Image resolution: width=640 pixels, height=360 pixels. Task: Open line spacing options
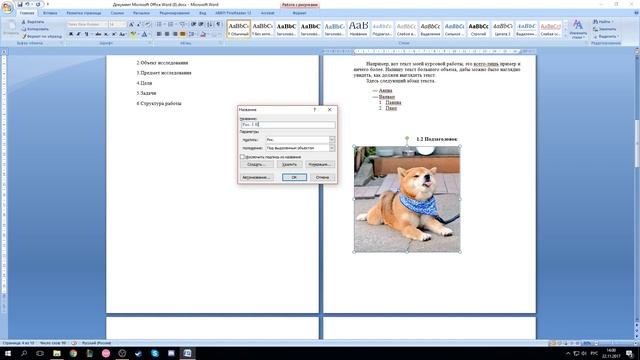pyautogui.click(x=192, y=34)
